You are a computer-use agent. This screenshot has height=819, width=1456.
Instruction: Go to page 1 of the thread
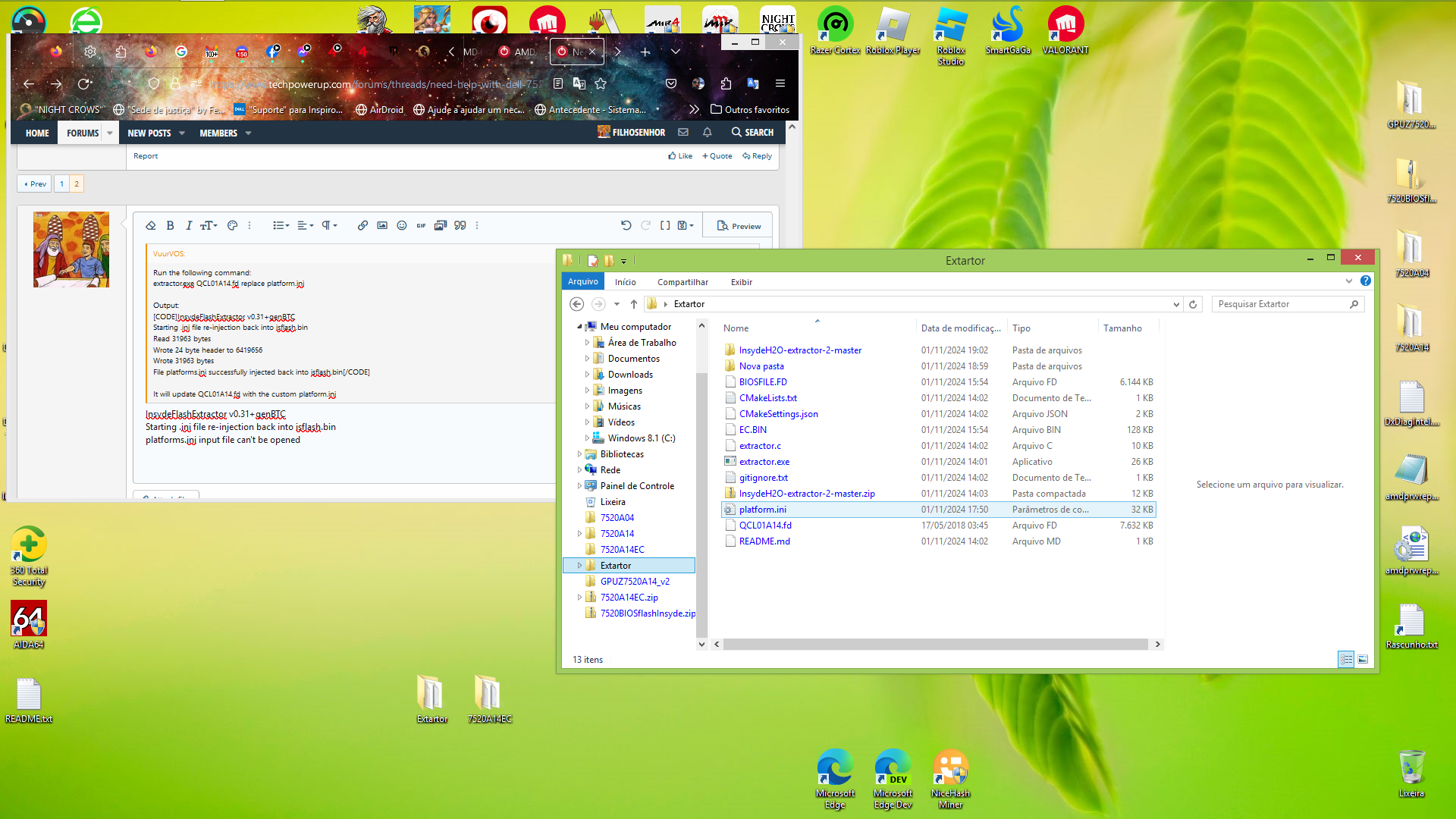click(61, 184)
